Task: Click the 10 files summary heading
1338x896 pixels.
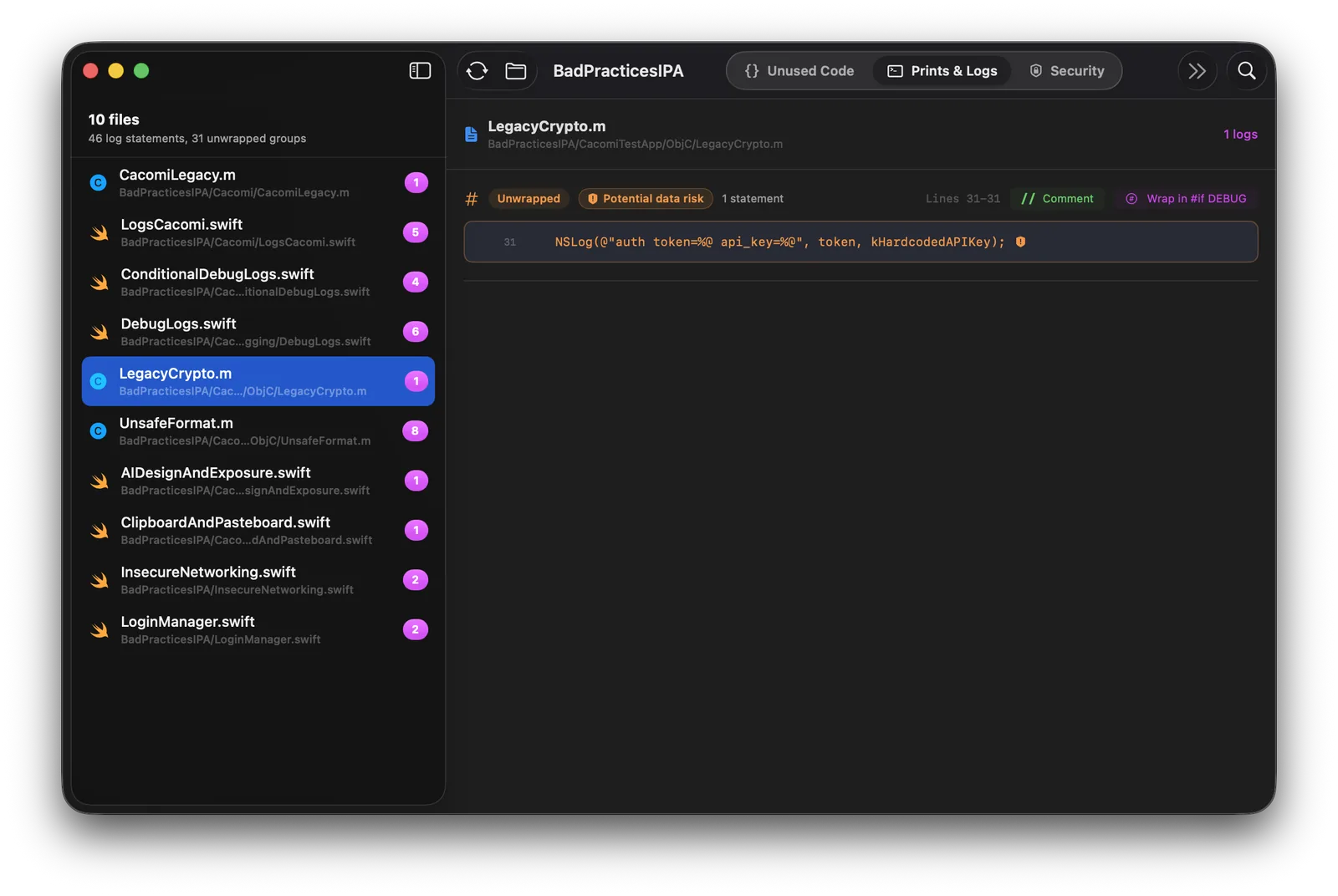Action: 114,120
